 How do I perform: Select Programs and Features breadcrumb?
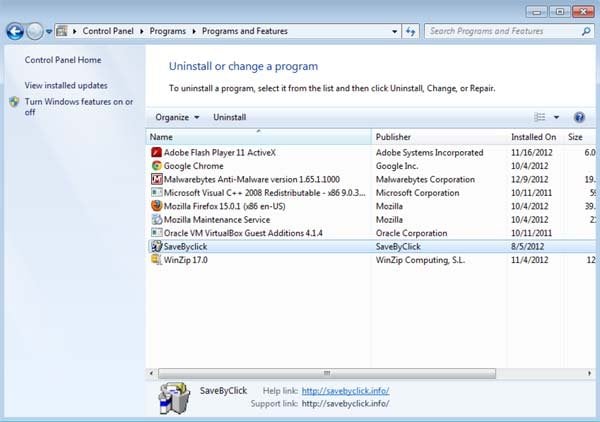point(245,31)
